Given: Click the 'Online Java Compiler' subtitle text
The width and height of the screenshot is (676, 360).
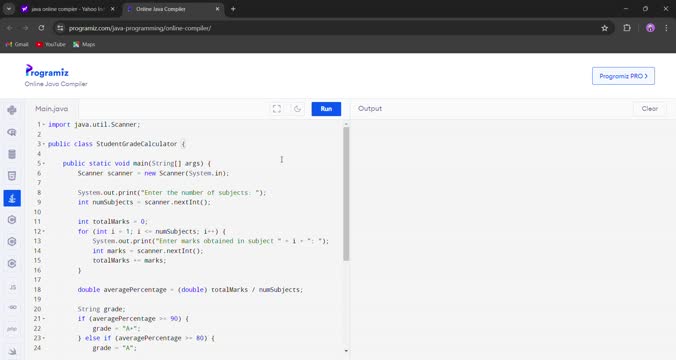Looking at the screenshot, I should coord(56,84).
